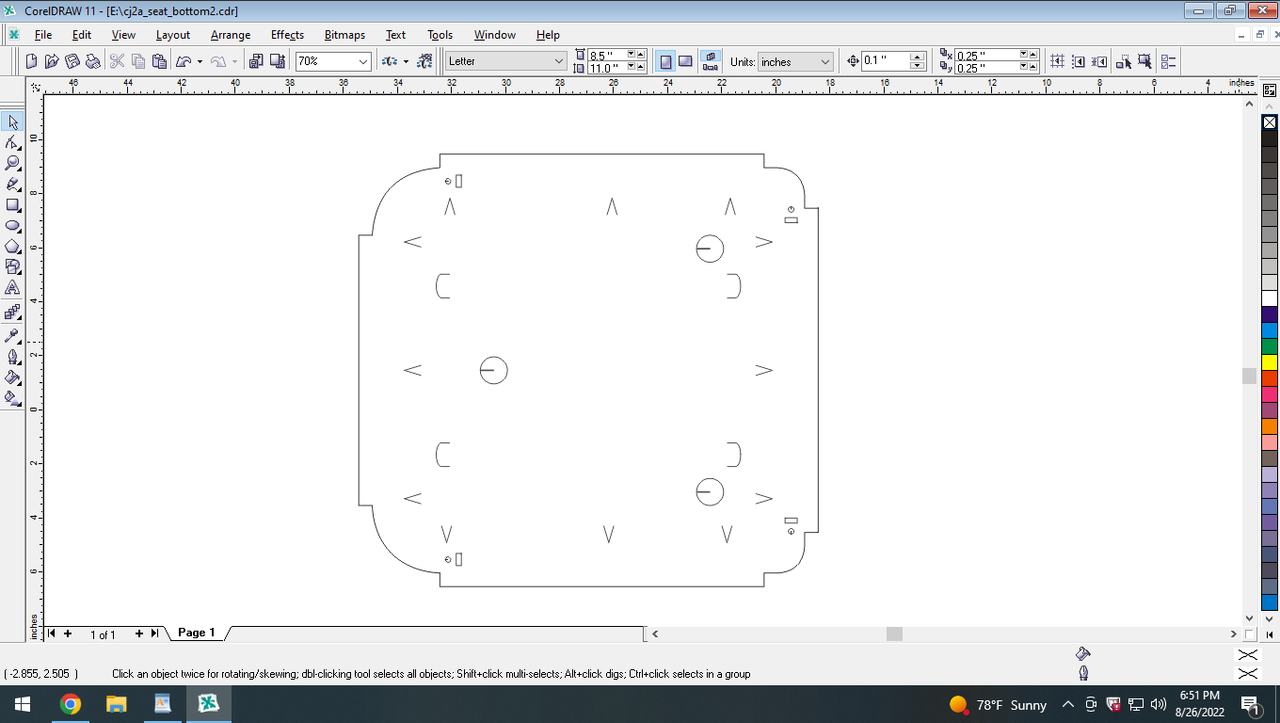Set page orientation to Landscape

point(685,61)
